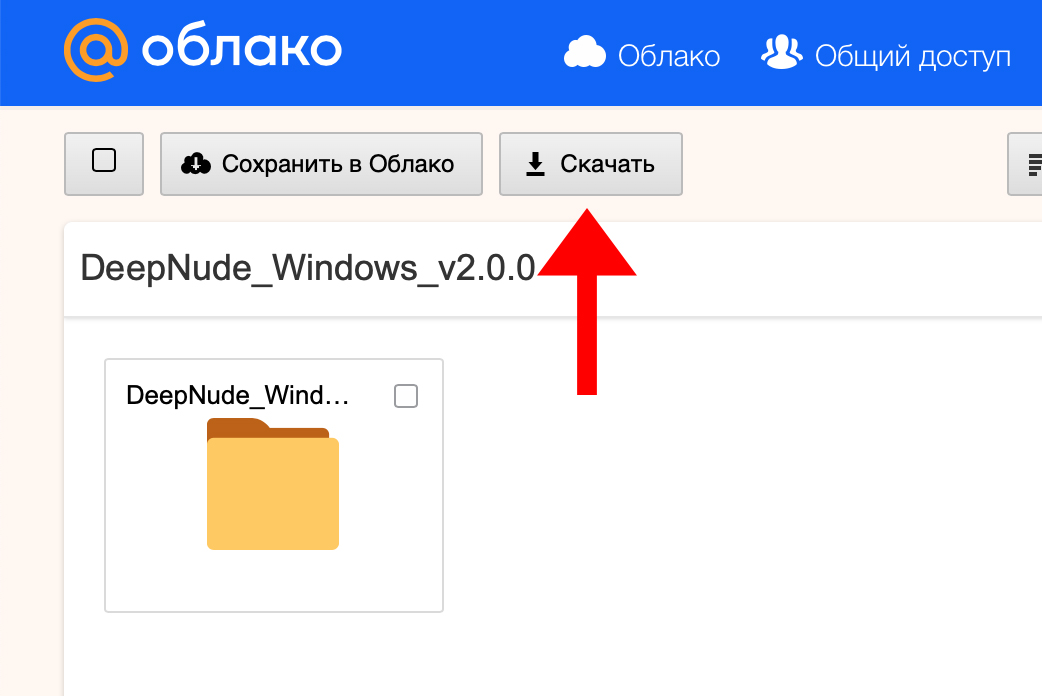The height and width of the screenshot is (696, 1042).
Task: Open the Облако cloud navigation item
Action: pyautogui.click(x=642, y=55)
